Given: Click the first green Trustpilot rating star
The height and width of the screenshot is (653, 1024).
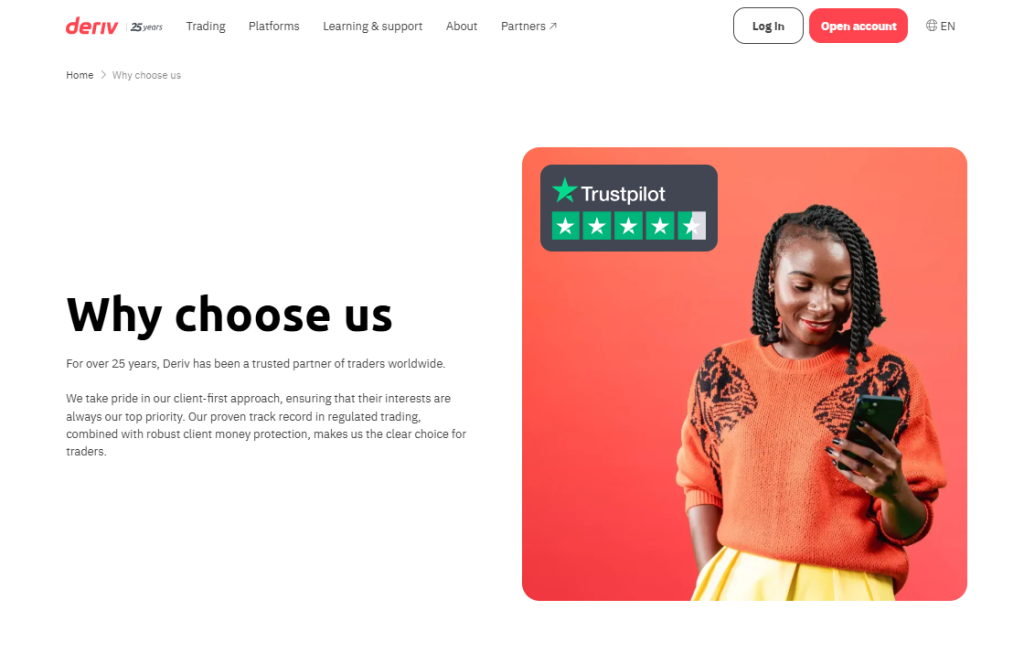Looking at the screenshot, I should (x=566, y=226).
